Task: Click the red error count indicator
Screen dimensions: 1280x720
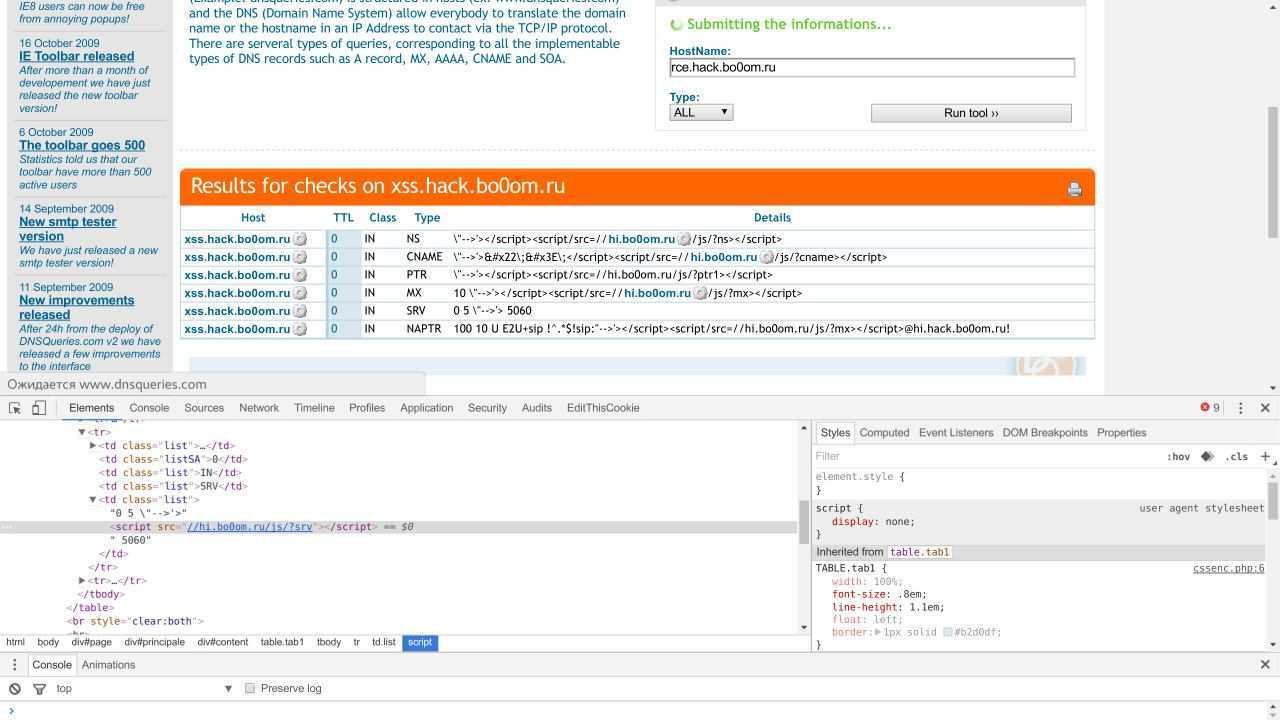Action: click(1210, 408)
